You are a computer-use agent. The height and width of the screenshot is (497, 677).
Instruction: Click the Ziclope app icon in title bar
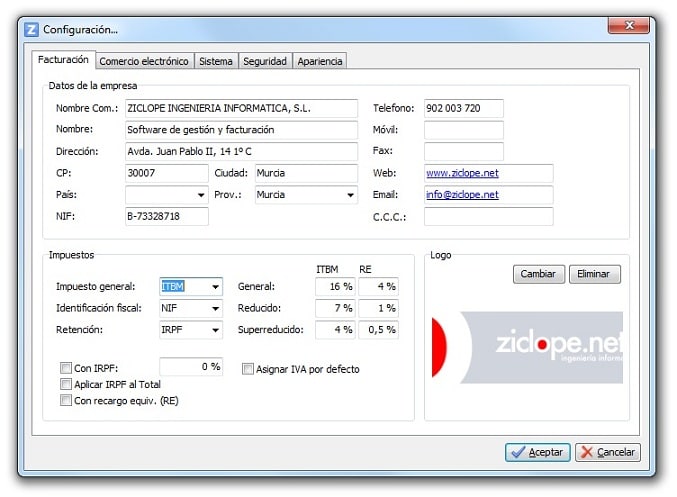click(x=32, y=30)
